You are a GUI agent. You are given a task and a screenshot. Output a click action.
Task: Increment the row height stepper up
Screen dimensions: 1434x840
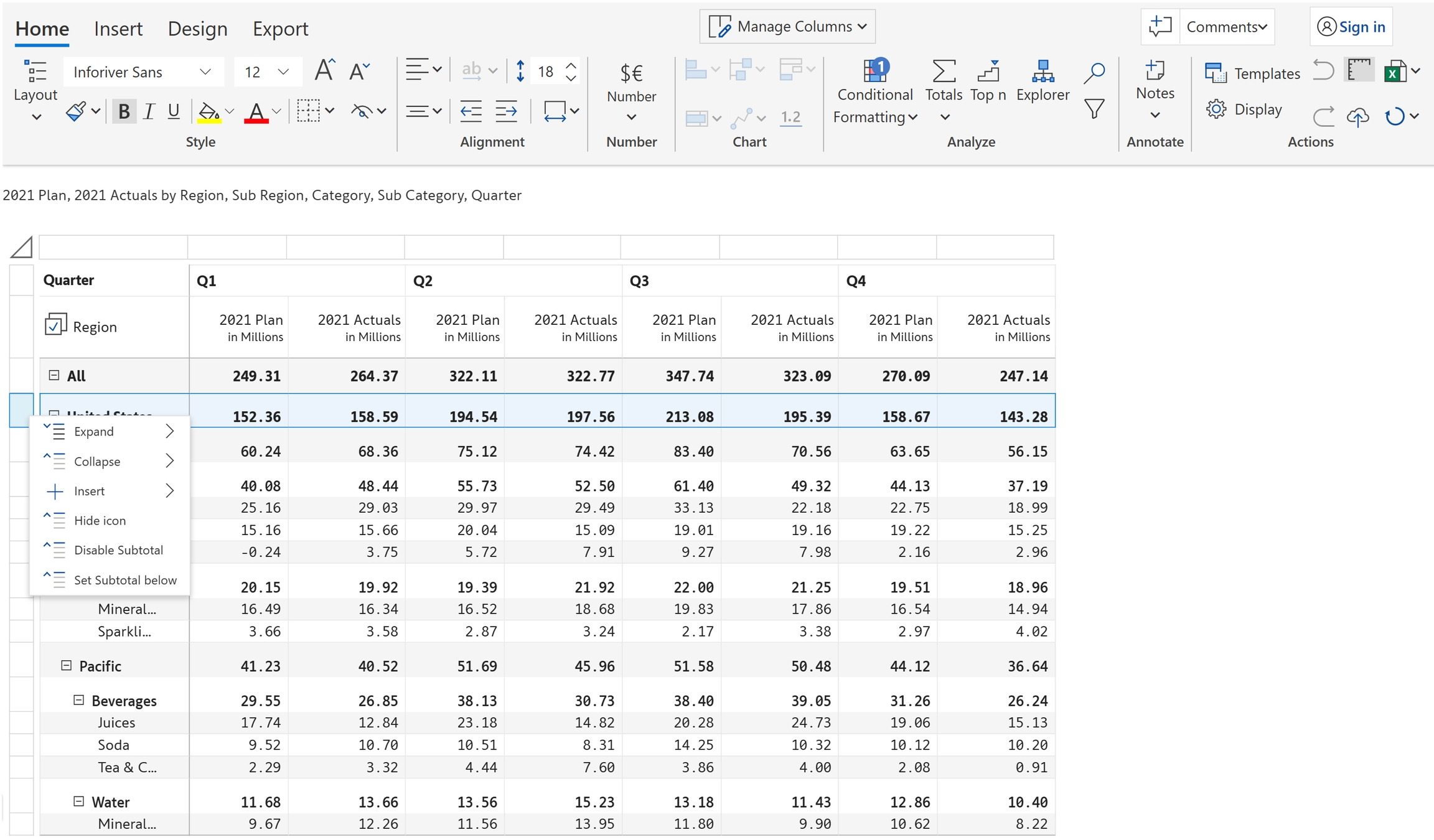tap(571, 65)
